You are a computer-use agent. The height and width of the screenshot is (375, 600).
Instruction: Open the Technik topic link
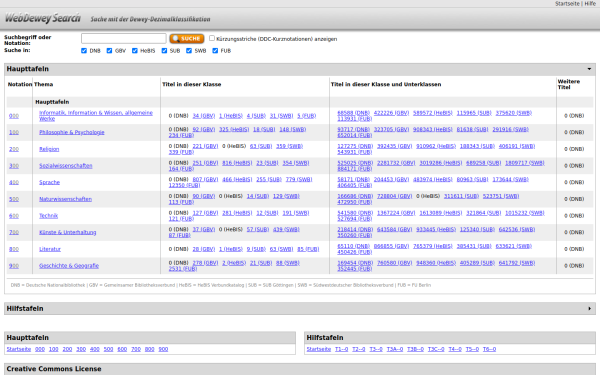coord(48,216)
